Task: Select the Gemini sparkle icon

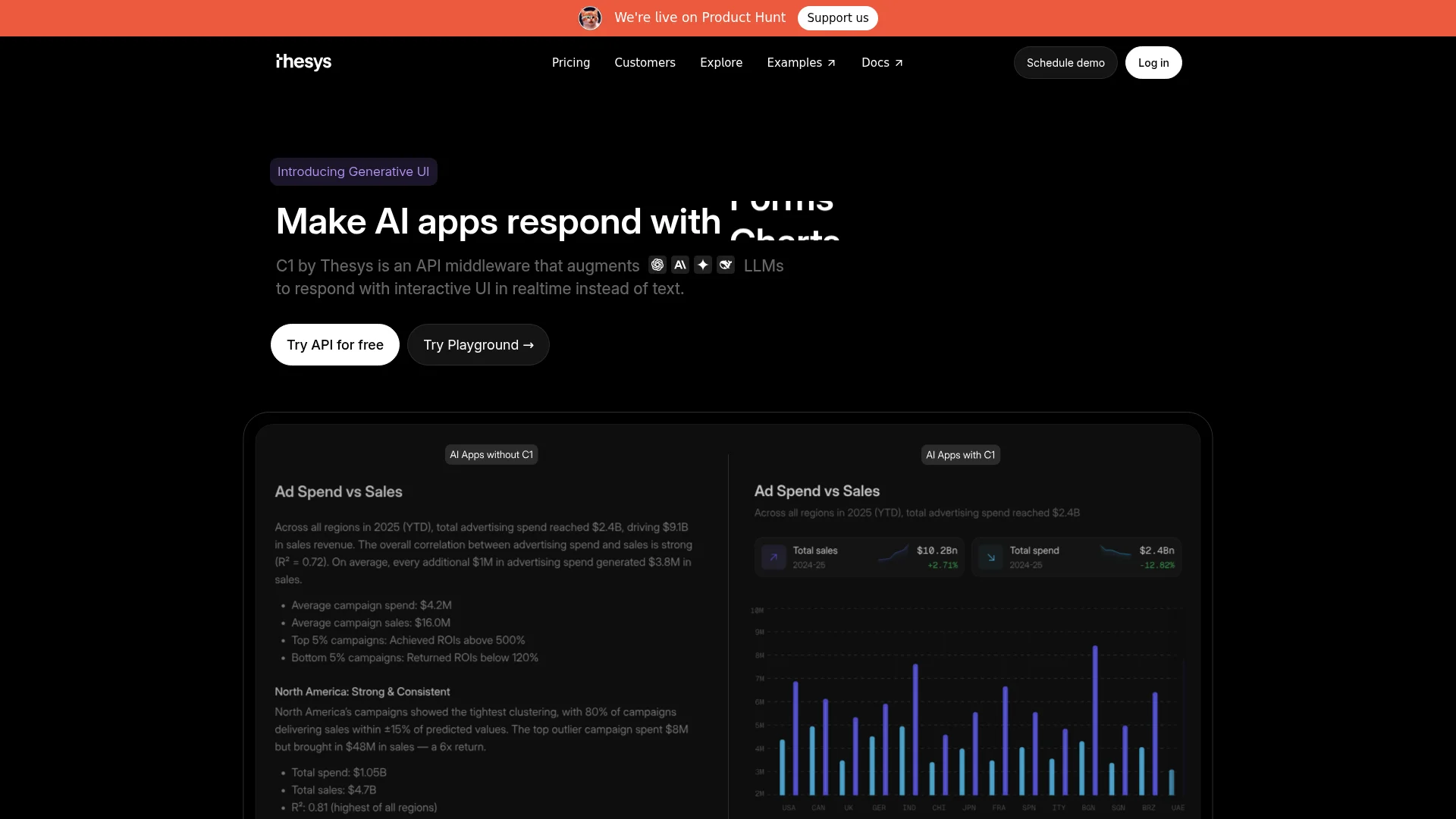Action: tap(703, 265)
